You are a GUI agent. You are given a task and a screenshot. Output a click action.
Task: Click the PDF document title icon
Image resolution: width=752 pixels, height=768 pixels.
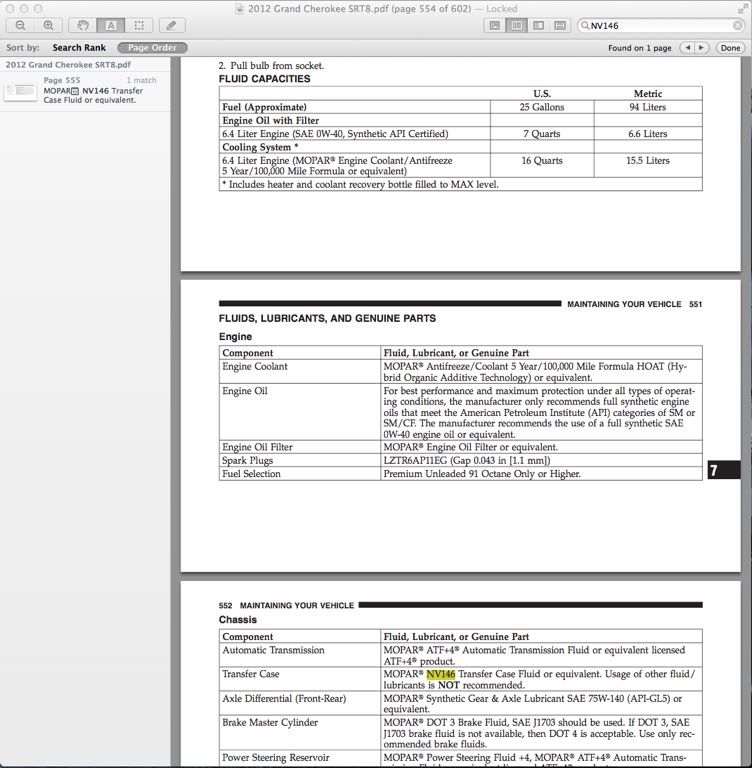pos(239,9)
